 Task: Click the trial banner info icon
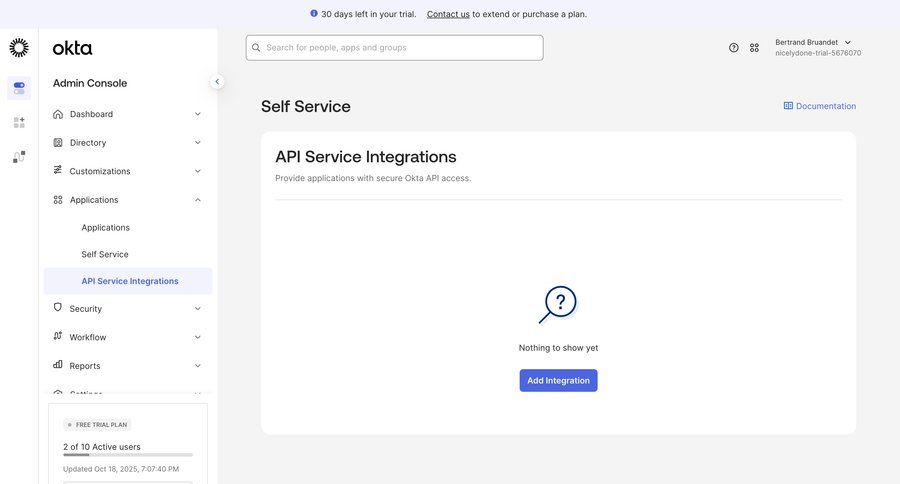tap(314, 13)
